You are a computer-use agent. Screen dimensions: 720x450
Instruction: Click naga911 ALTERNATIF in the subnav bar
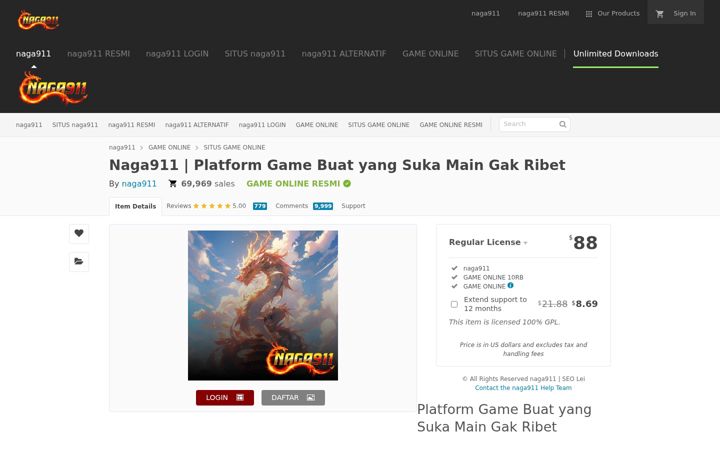(x=197, y=124)
